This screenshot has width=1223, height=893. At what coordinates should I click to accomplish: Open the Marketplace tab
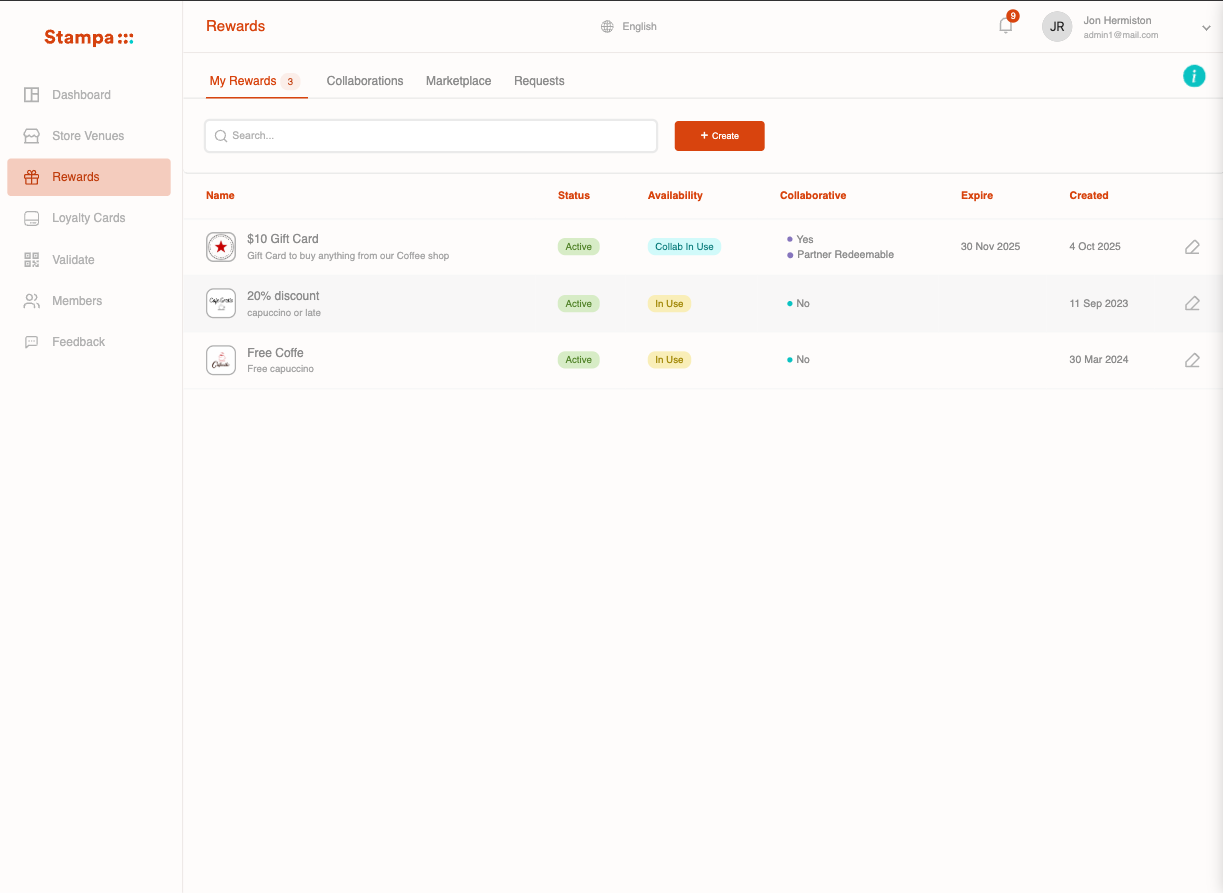point(458,80)
